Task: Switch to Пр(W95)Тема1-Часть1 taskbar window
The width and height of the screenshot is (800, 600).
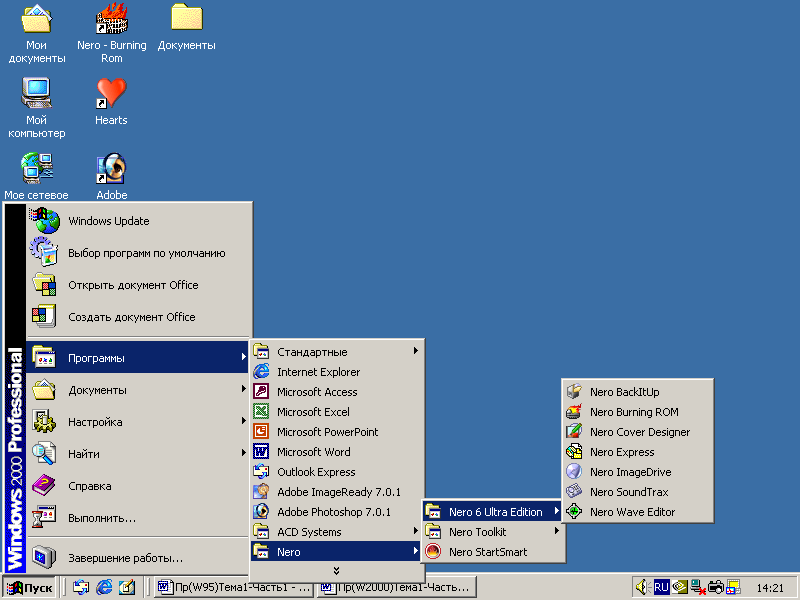Action: click(x=233, y=587)
